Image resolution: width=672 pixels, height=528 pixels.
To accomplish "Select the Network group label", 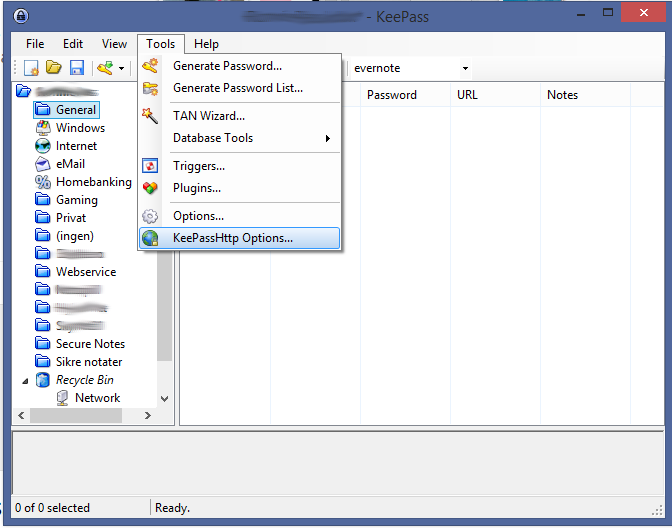I will (97, 398).
